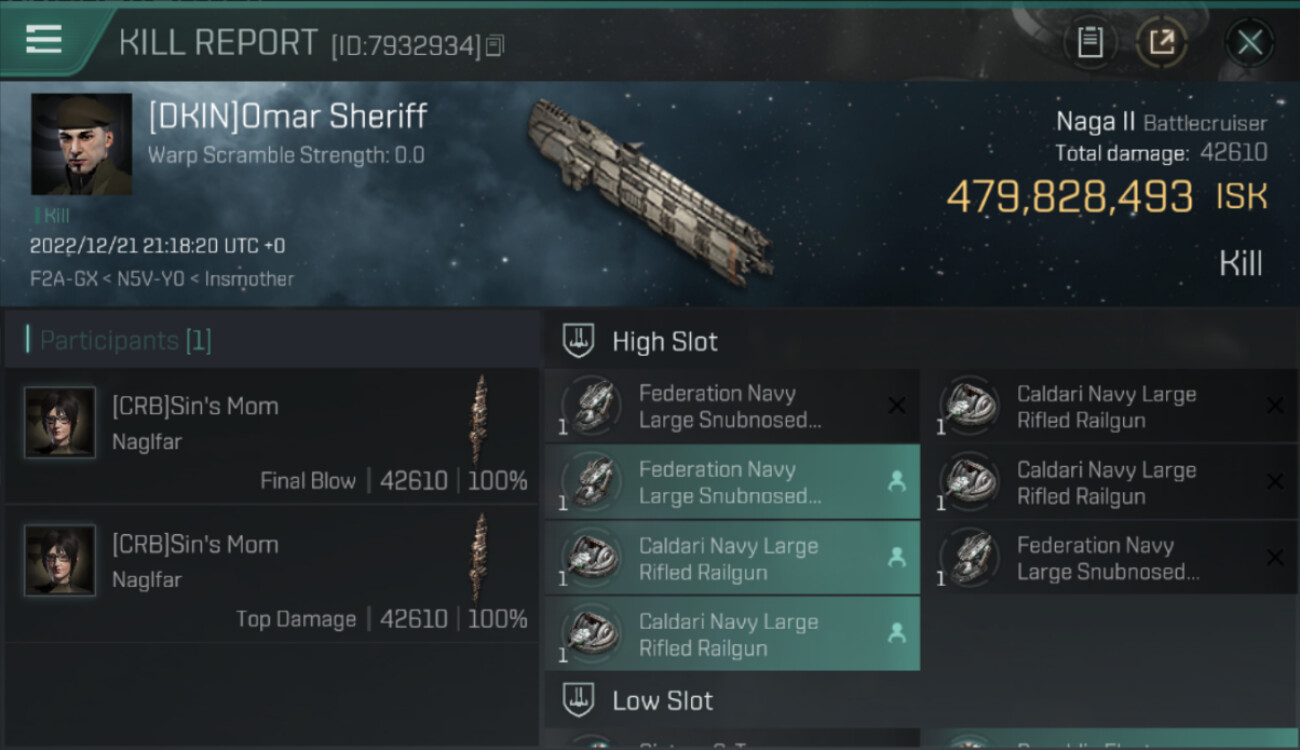Open the hamburger menu icon
Viewport: 1300px width, 750px height.
(44, 39)
